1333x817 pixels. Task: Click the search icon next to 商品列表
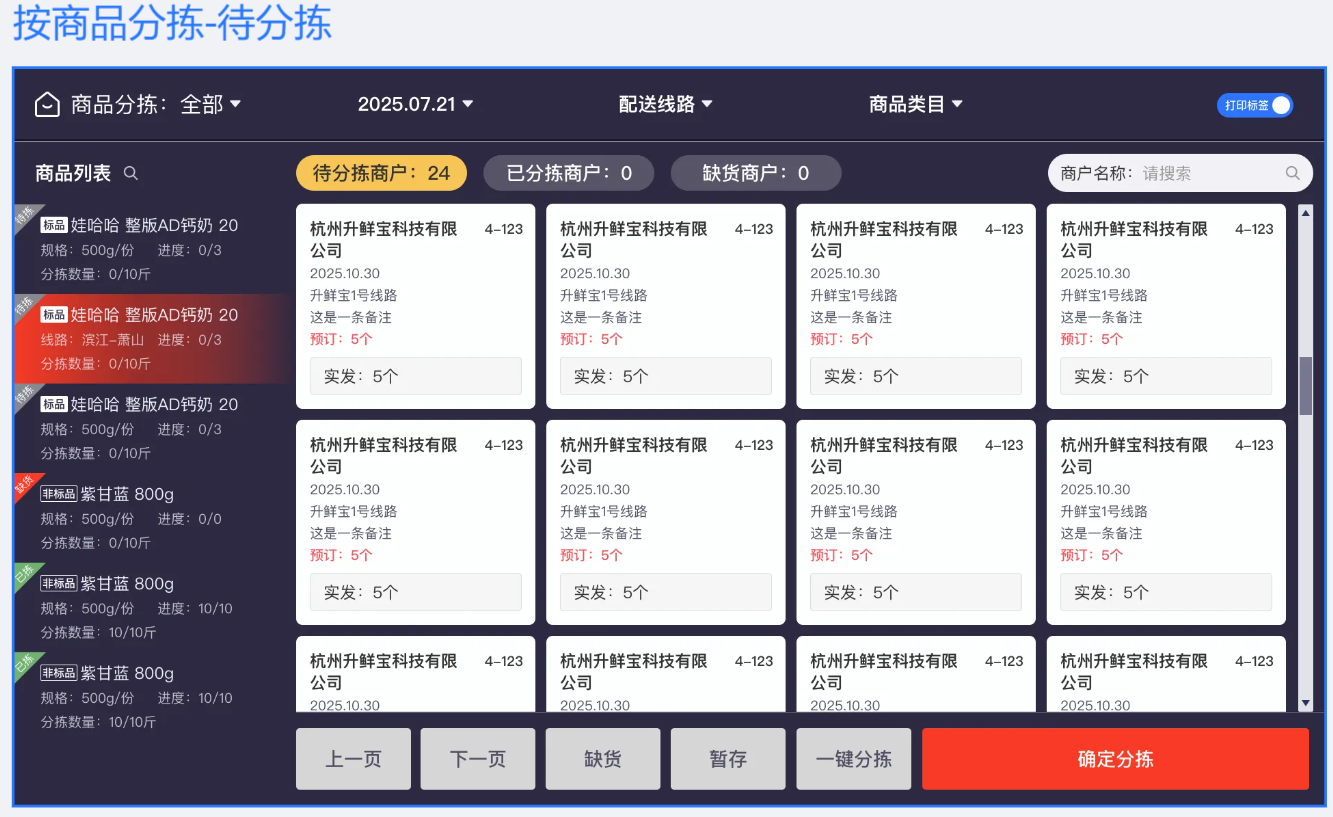(131, 173)
